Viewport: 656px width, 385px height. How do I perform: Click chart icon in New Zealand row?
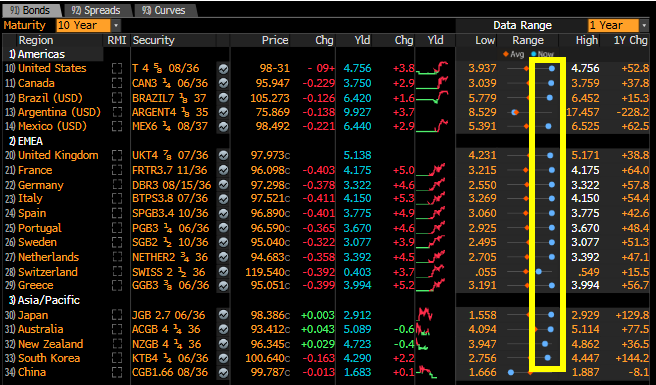click(x=223, y=344)
